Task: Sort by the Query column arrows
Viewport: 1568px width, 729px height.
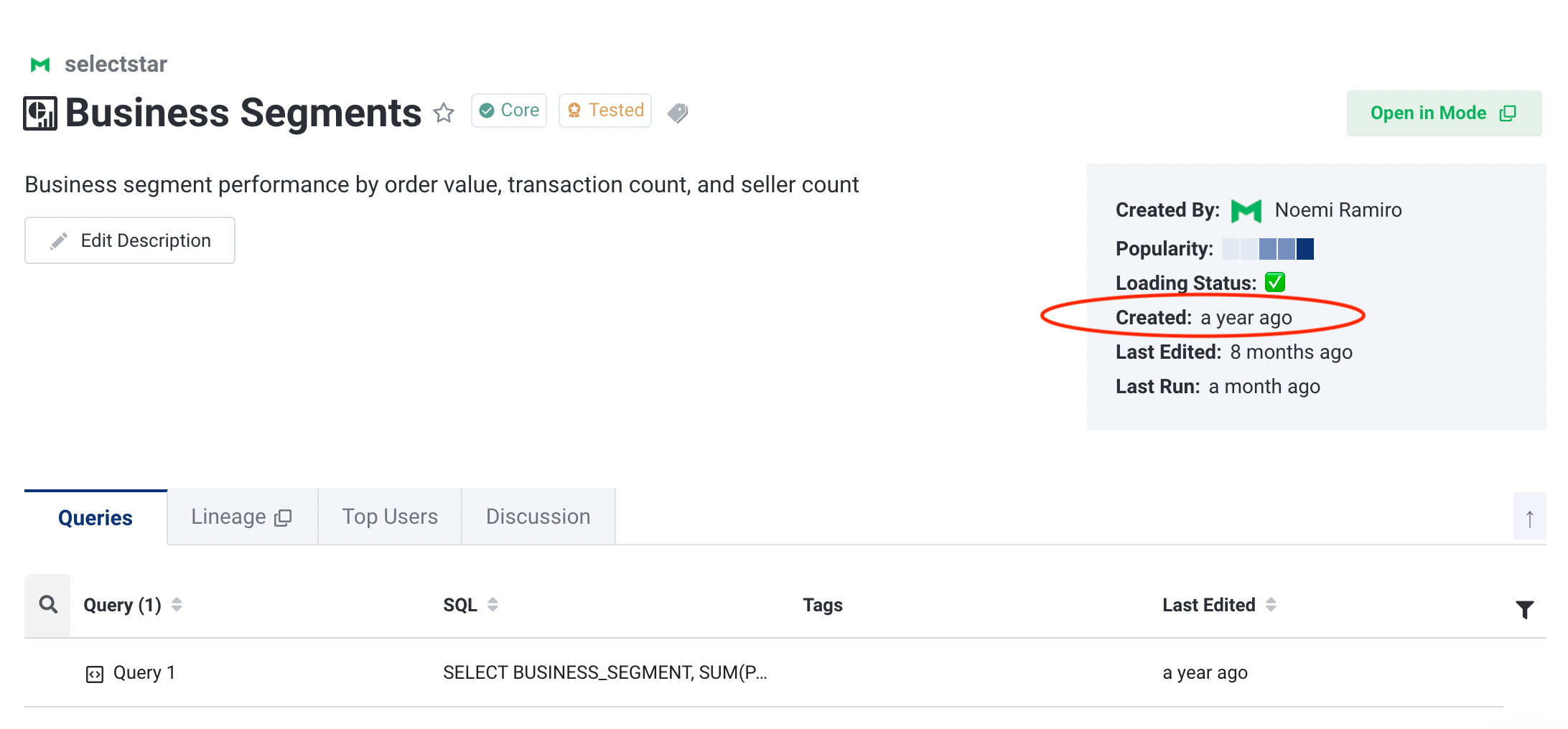Action: (177, 605)
